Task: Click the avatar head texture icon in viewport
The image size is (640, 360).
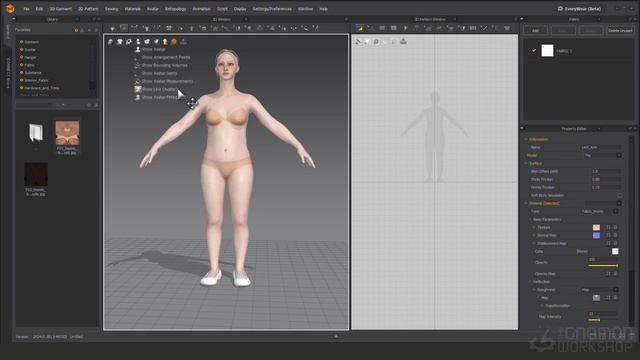Action: [165, 41]
